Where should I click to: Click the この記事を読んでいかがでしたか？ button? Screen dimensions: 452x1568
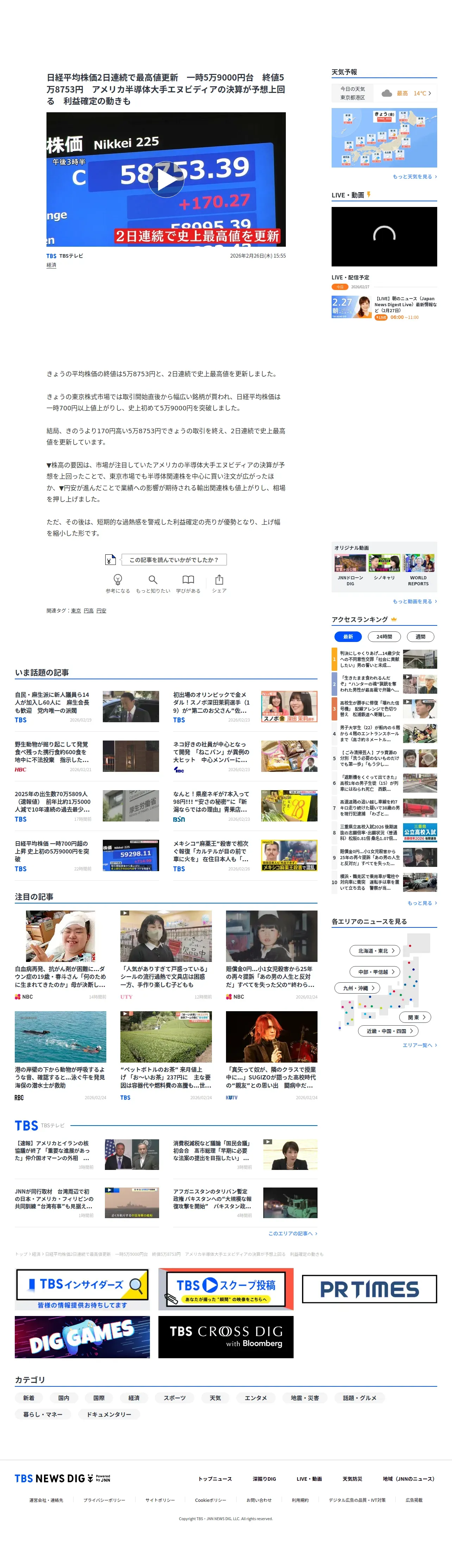174,559
